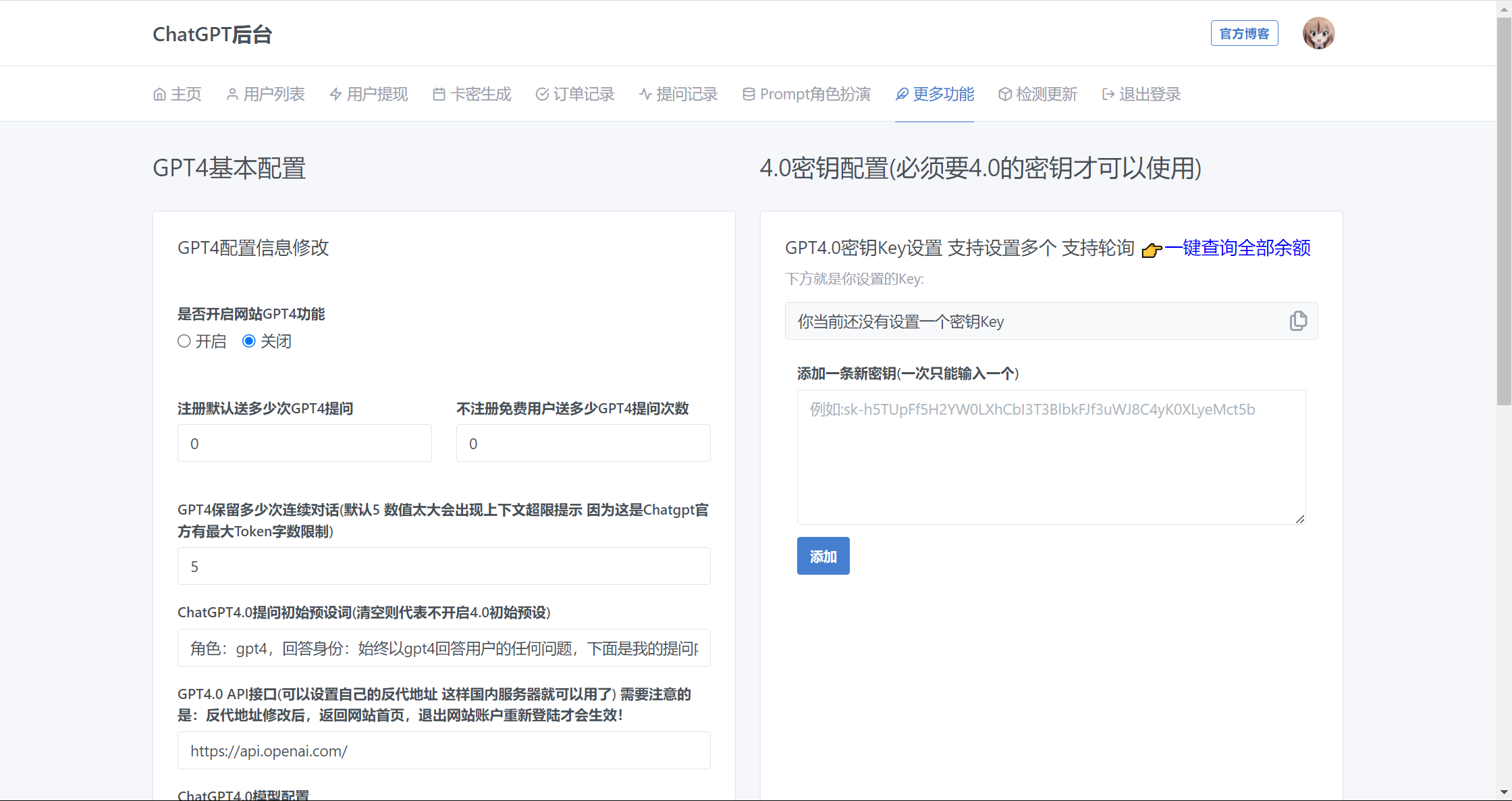Viewport: 1512px width, 801px height.
Task: Open the 主页 nav tab
Action: coord(177,95)
